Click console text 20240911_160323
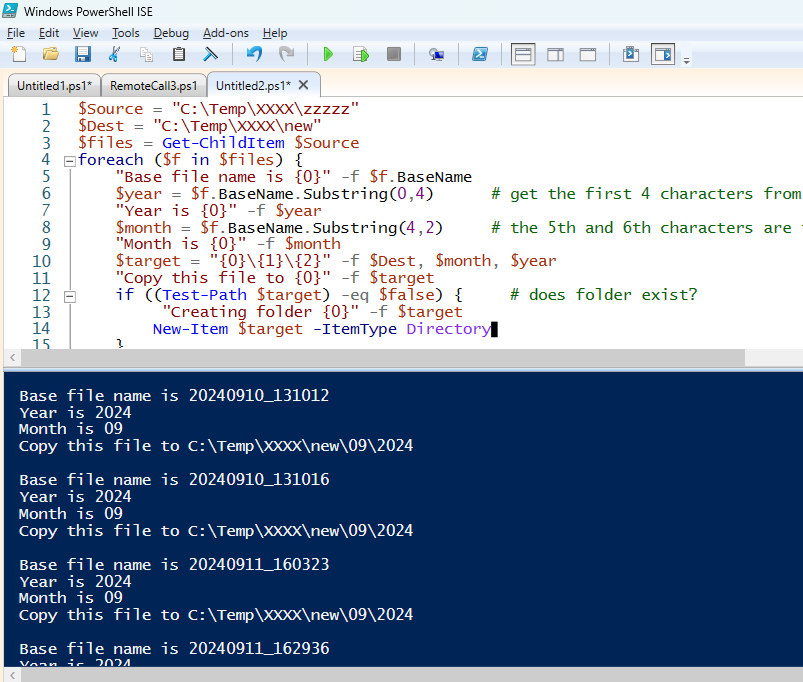Image resolution: width=803 pixels, height=682 pixels. pos(259,565)
